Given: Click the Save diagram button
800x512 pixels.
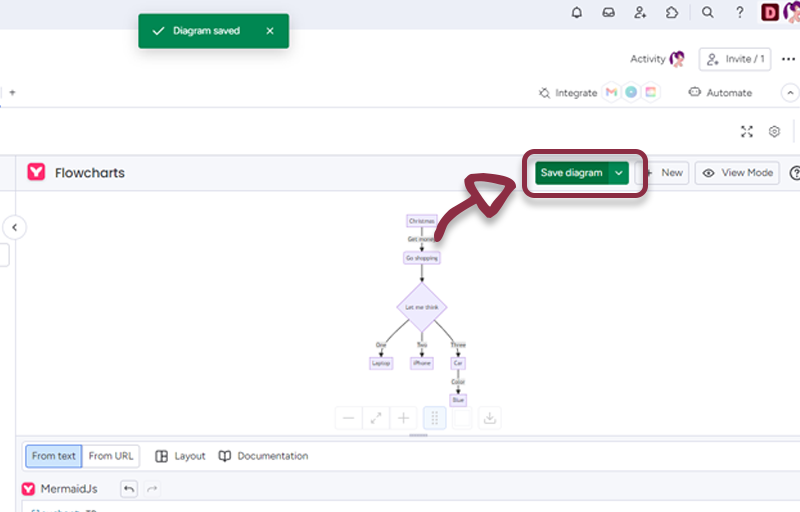Looking at the screenshot, I should 571,173.
